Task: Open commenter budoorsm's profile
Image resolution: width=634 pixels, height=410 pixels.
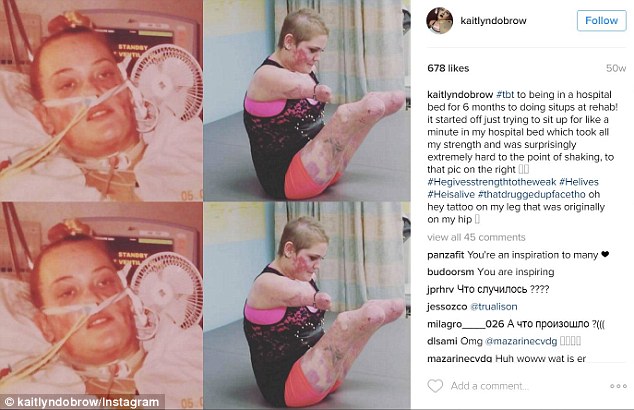Action: (451, 272)
